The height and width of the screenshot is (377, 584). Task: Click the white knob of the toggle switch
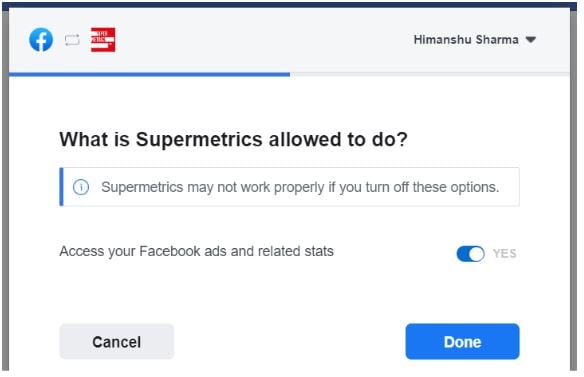pos(476,254)
